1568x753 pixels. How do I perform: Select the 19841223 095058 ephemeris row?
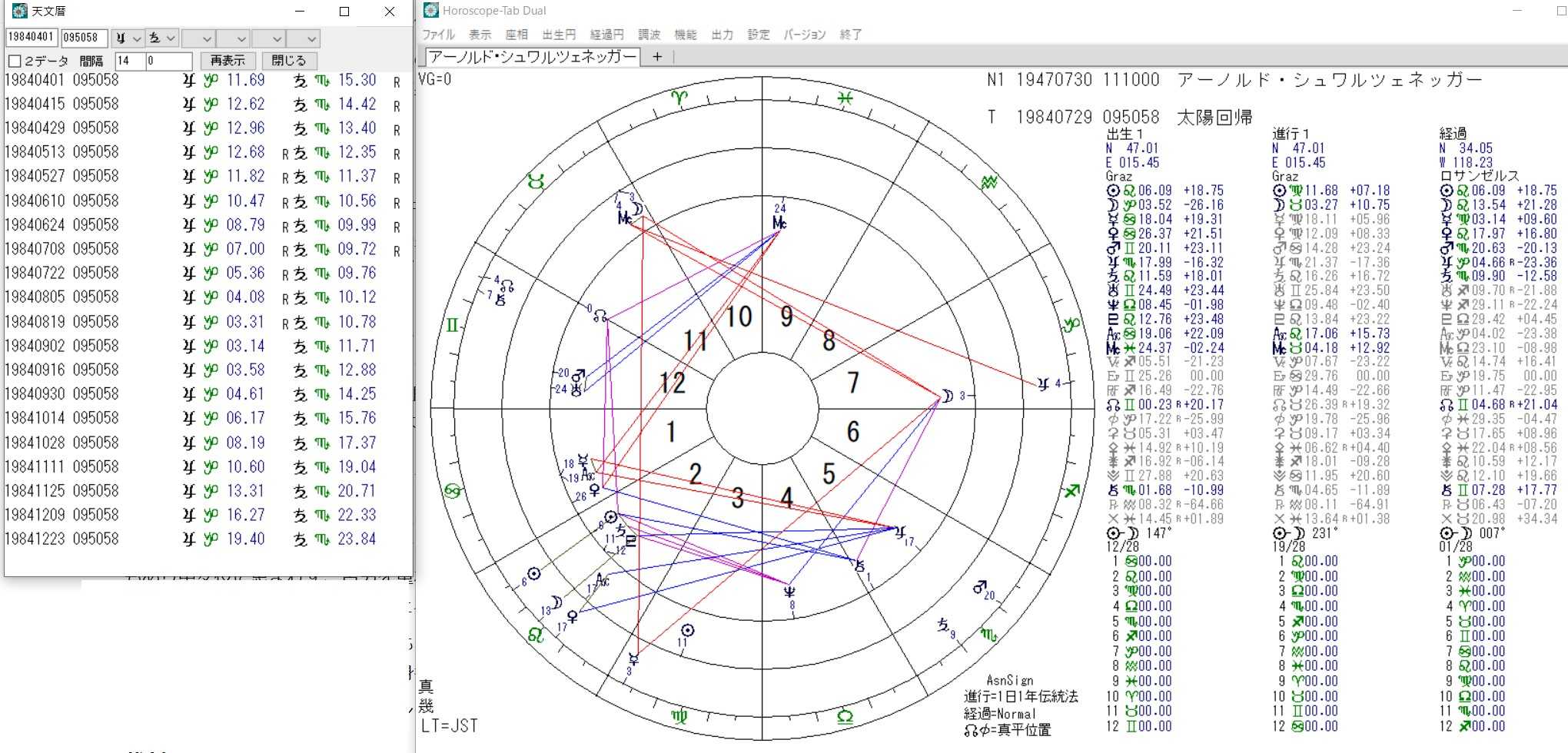(x=204, y=539)
